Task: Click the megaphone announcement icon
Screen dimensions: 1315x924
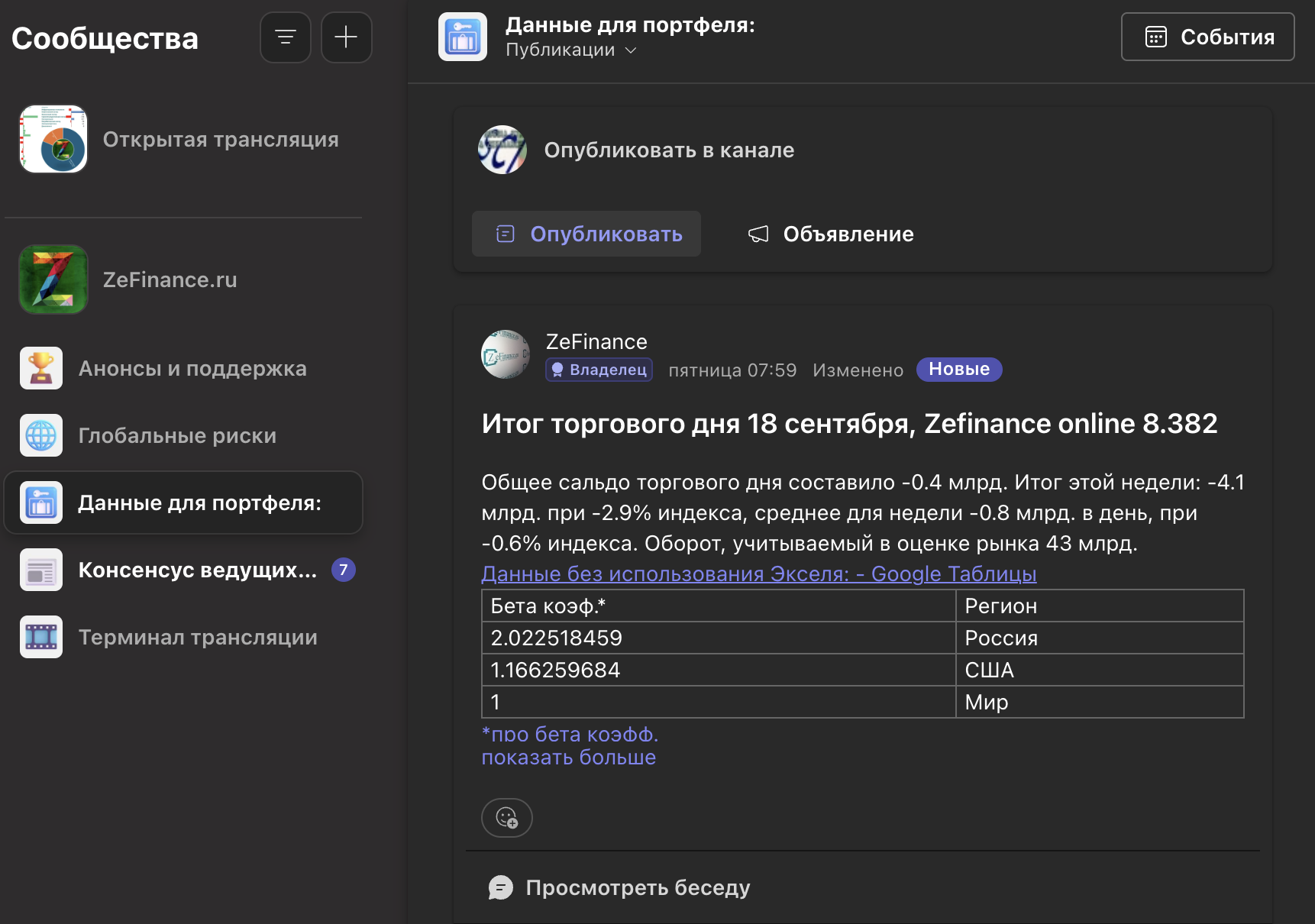Action: pyautogui.click(x=758, y=234)
